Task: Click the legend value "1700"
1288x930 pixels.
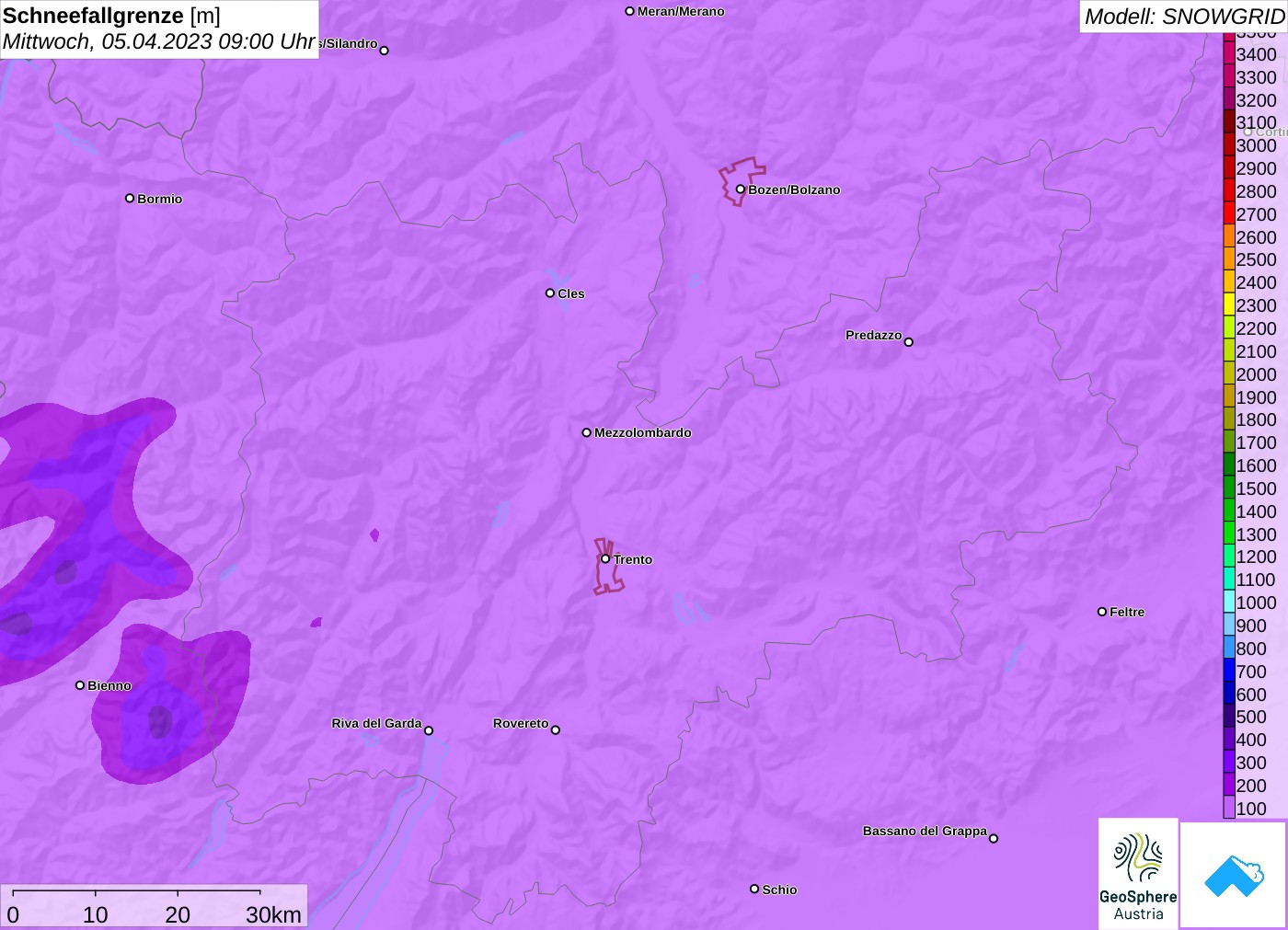Action: point(1256,442)
